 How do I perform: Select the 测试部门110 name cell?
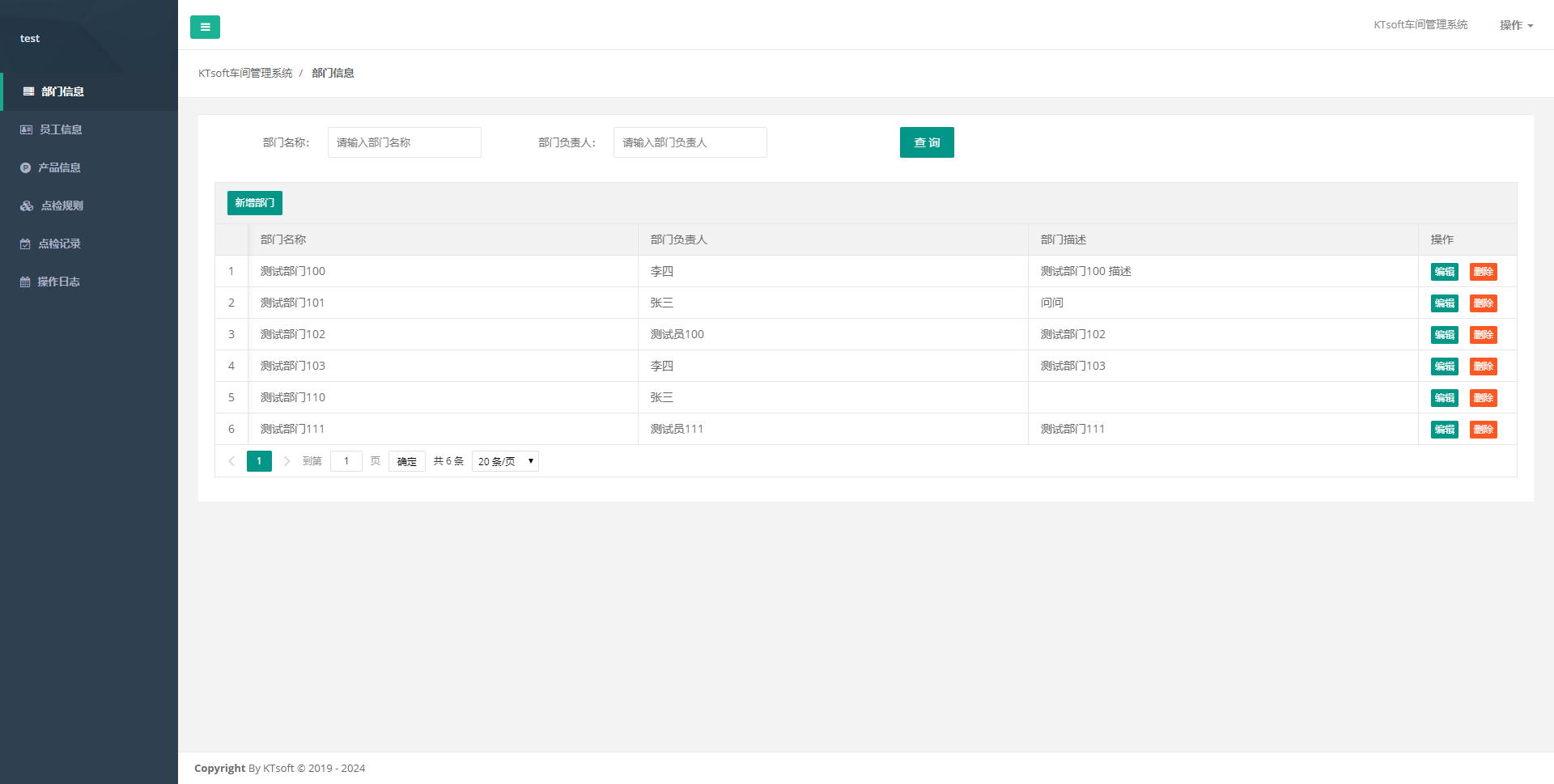coord(443,397)
